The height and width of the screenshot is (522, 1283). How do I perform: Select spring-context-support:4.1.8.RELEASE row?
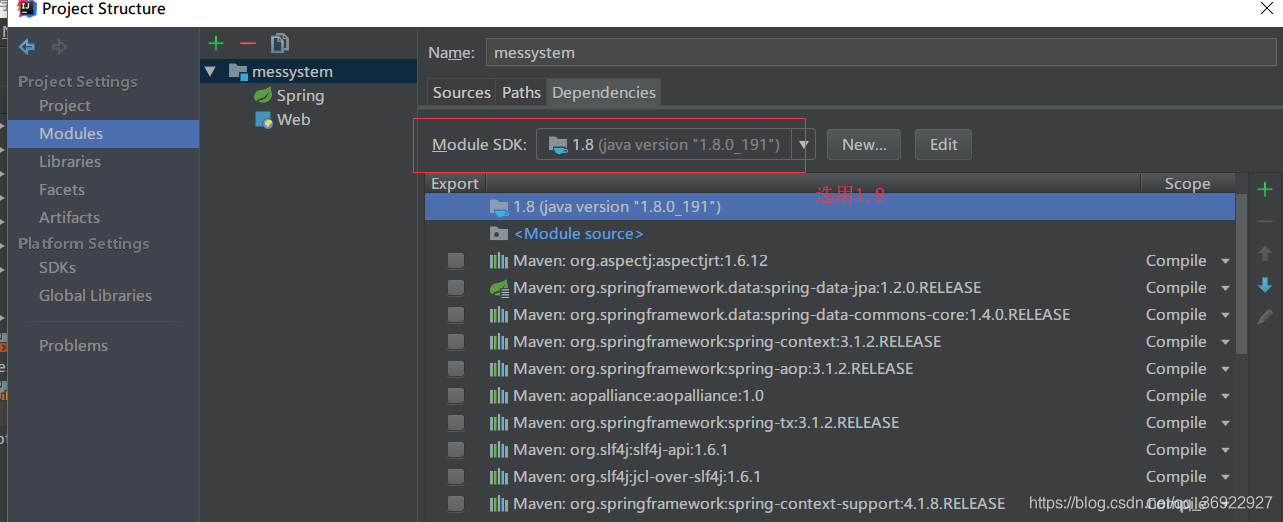(830, 503)
